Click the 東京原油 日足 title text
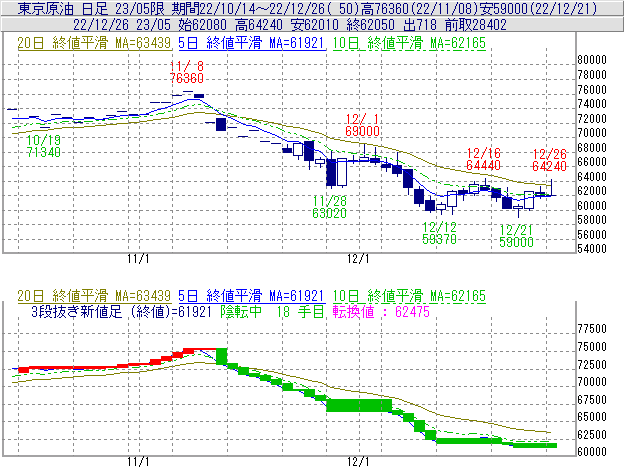 coord(62,8)
